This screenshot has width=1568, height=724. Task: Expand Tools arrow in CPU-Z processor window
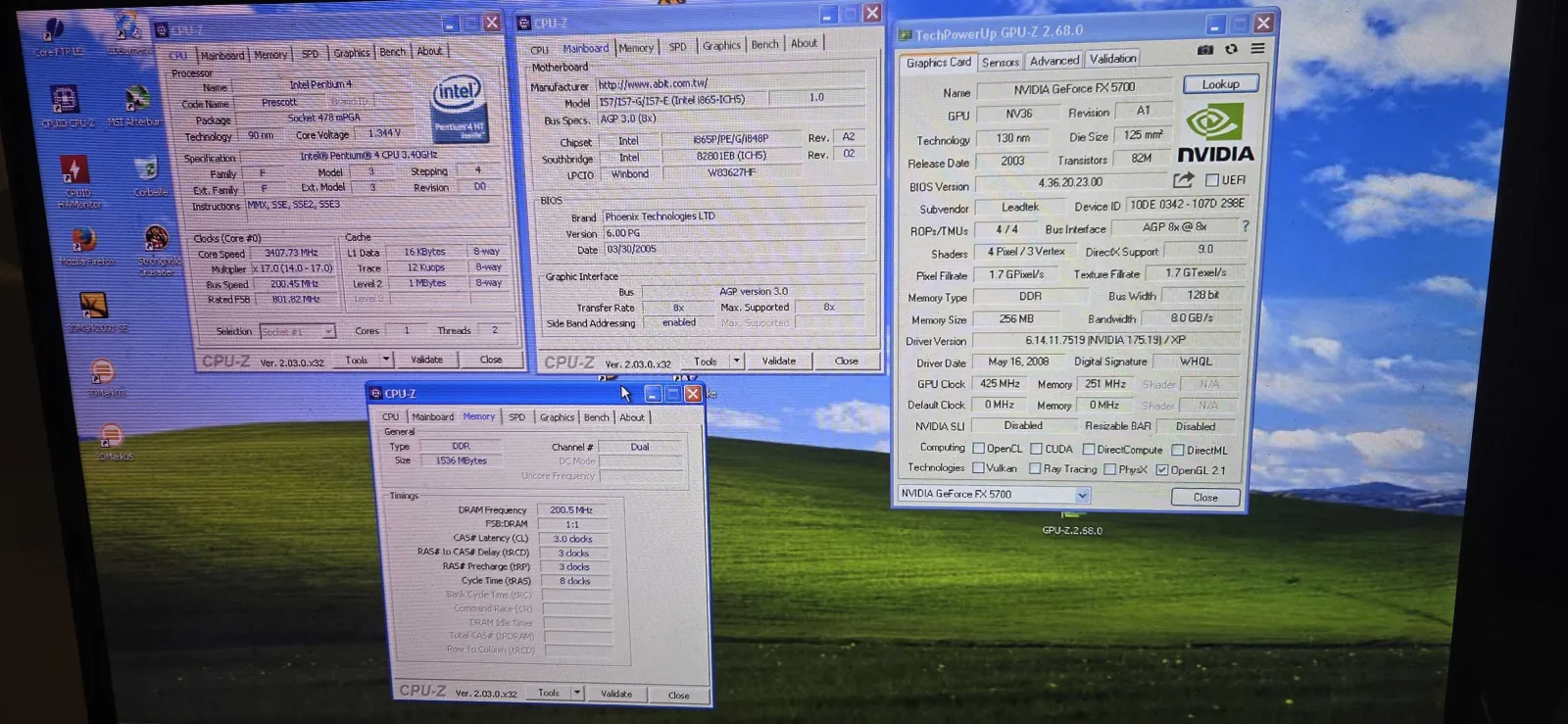pyautogui.click(x=386, y=360)
